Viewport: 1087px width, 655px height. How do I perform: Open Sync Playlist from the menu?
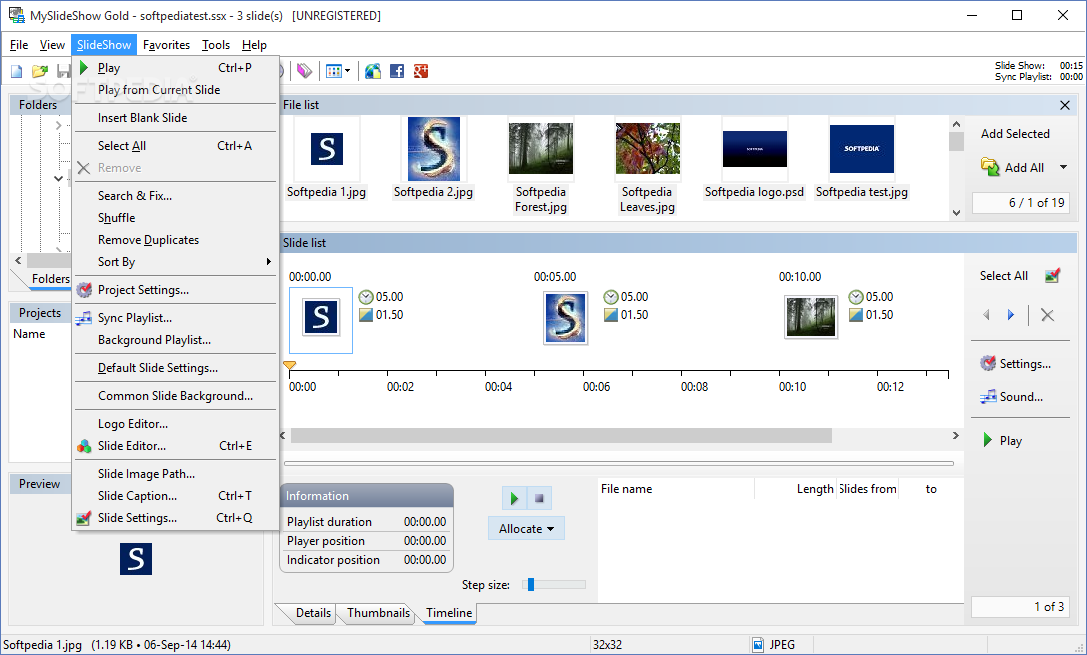click(175, 317)
